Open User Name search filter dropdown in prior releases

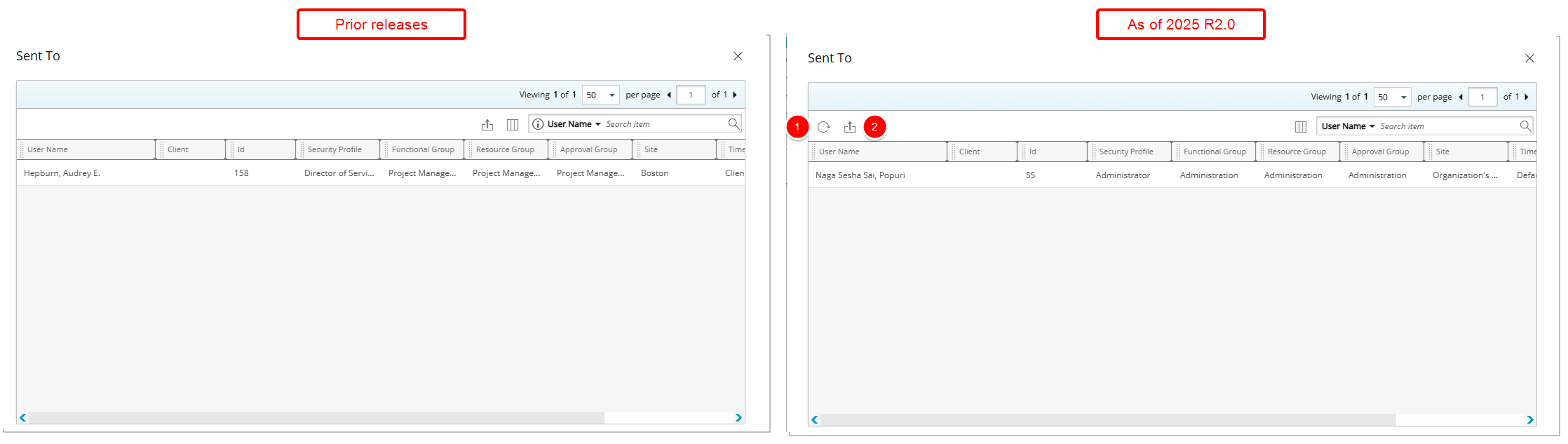(574, 124)
